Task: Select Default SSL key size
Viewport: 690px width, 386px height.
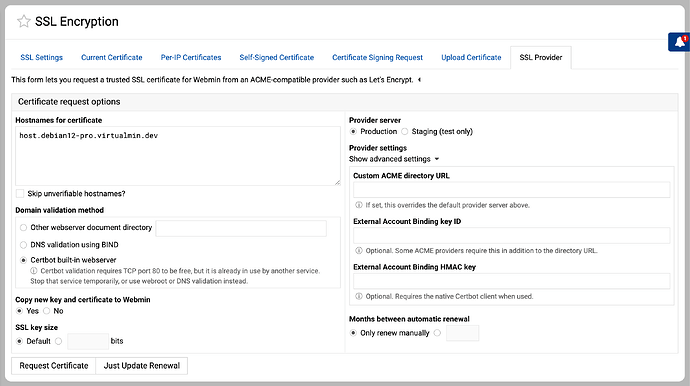Action: 19,341
